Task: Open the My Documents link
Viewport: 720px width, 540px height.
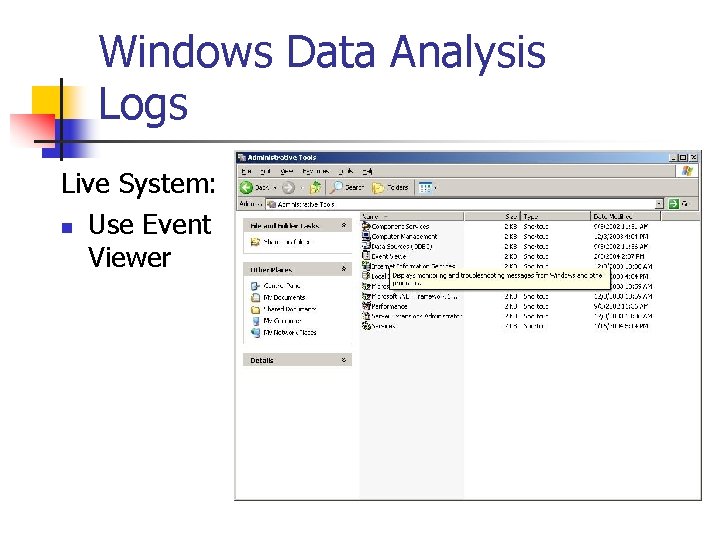Action: coord(284,298)
